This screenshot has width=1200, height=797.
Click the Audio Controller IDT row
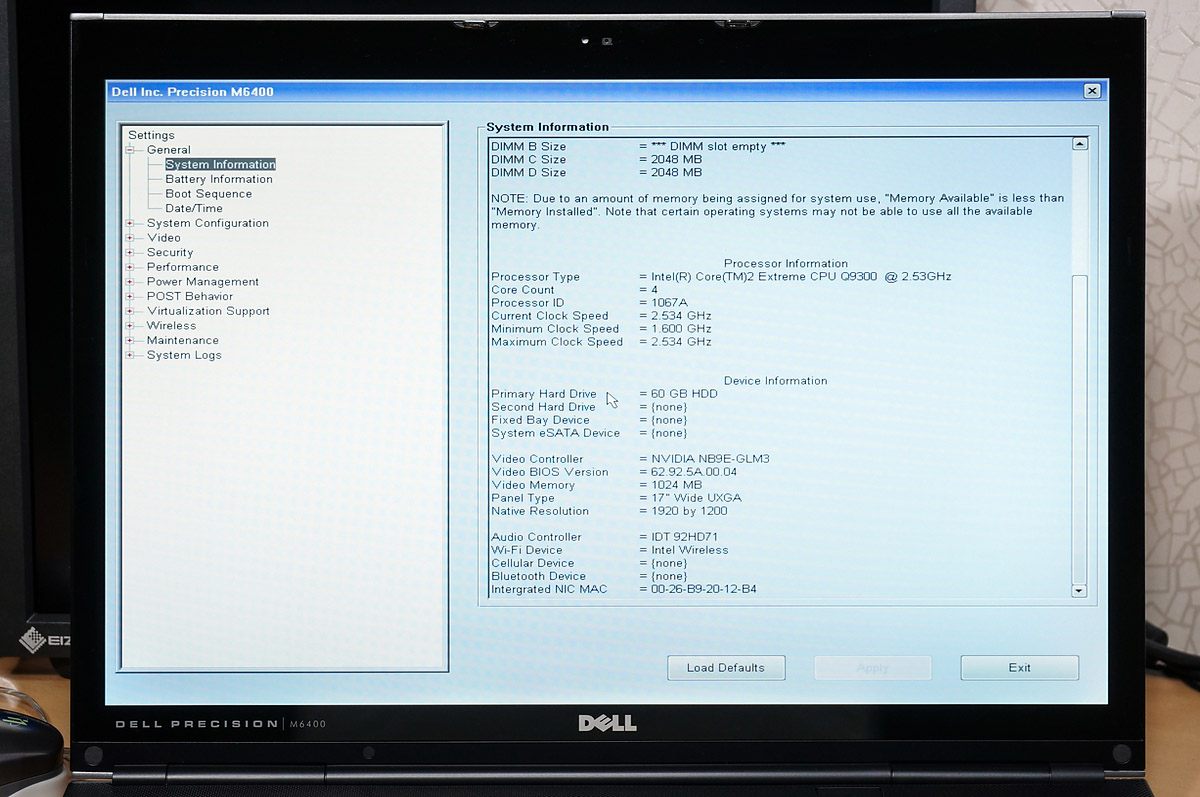click(x=605, y=537)
